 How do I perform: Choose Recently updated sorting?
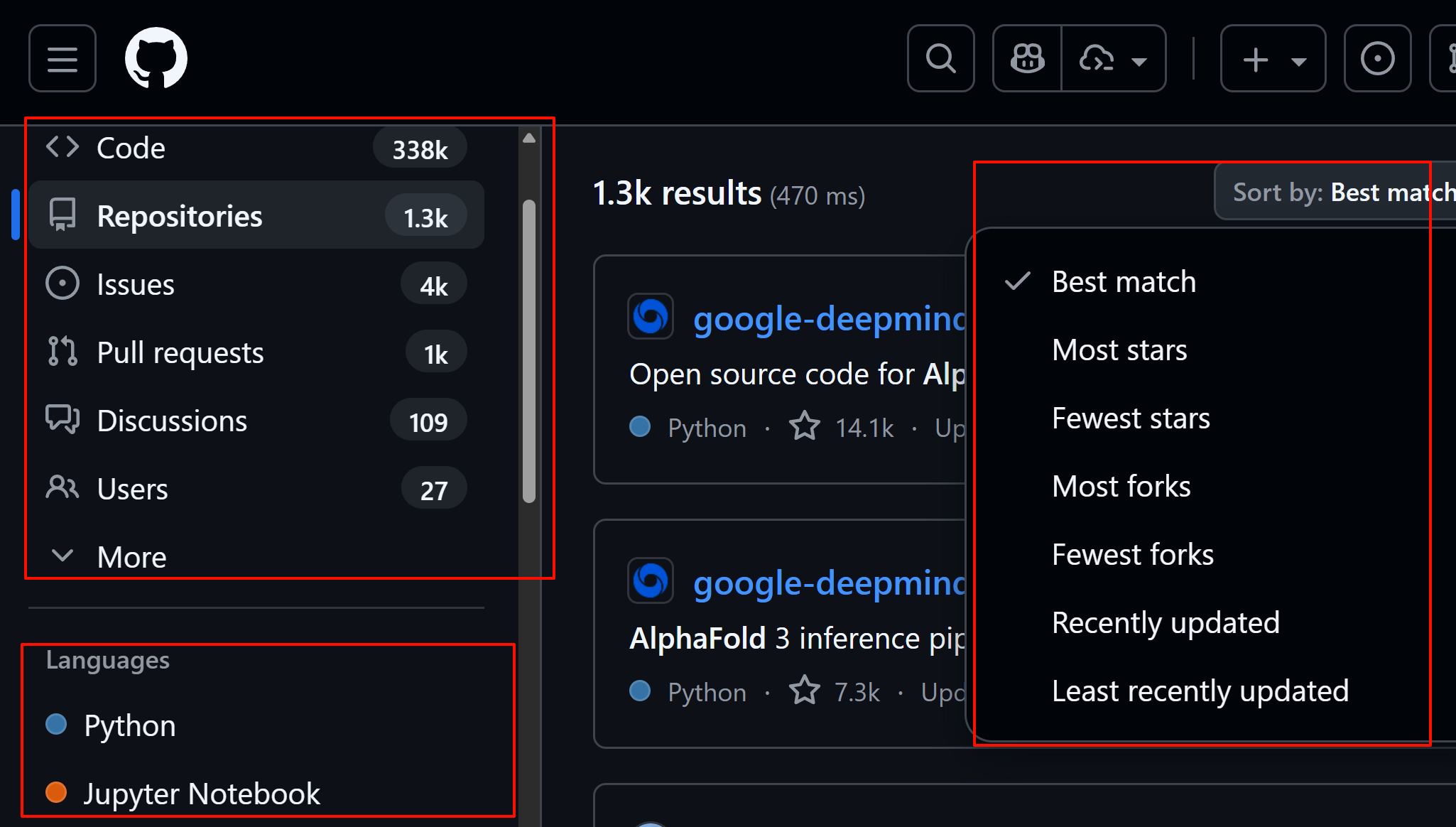click(x=1166, y=623)
